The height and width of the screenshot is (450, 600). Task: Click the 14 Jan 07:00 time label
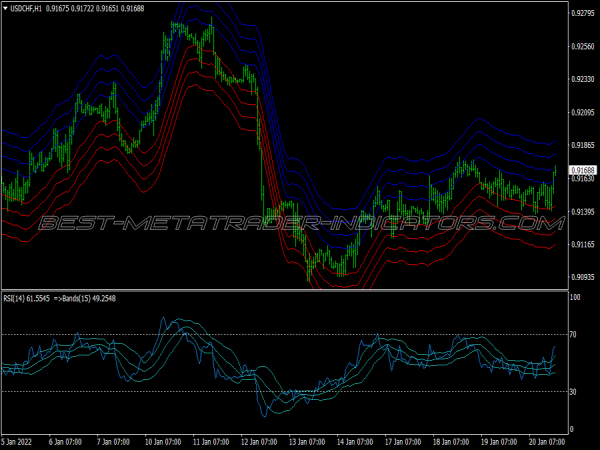coord(355,442)
